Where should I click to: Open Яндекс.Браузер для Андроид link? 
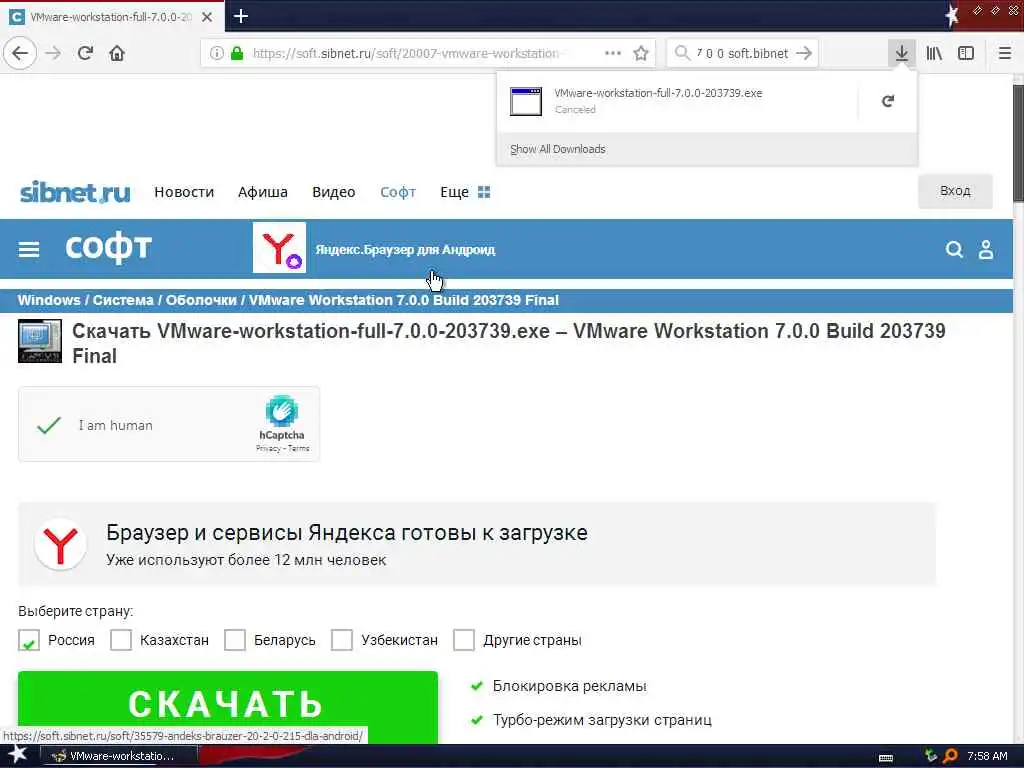[x=405, y=249]
